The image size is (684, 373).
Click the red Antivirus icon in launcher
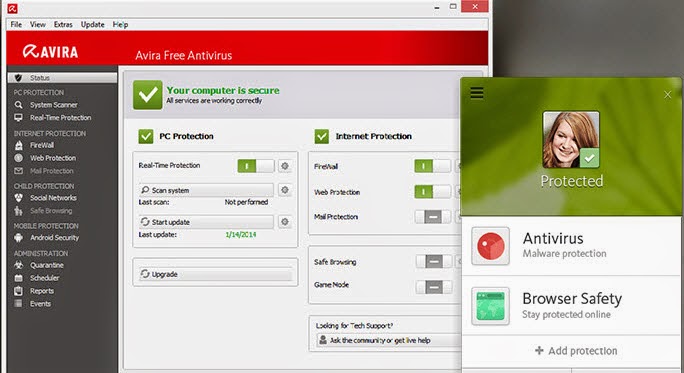tap(490, 246)
